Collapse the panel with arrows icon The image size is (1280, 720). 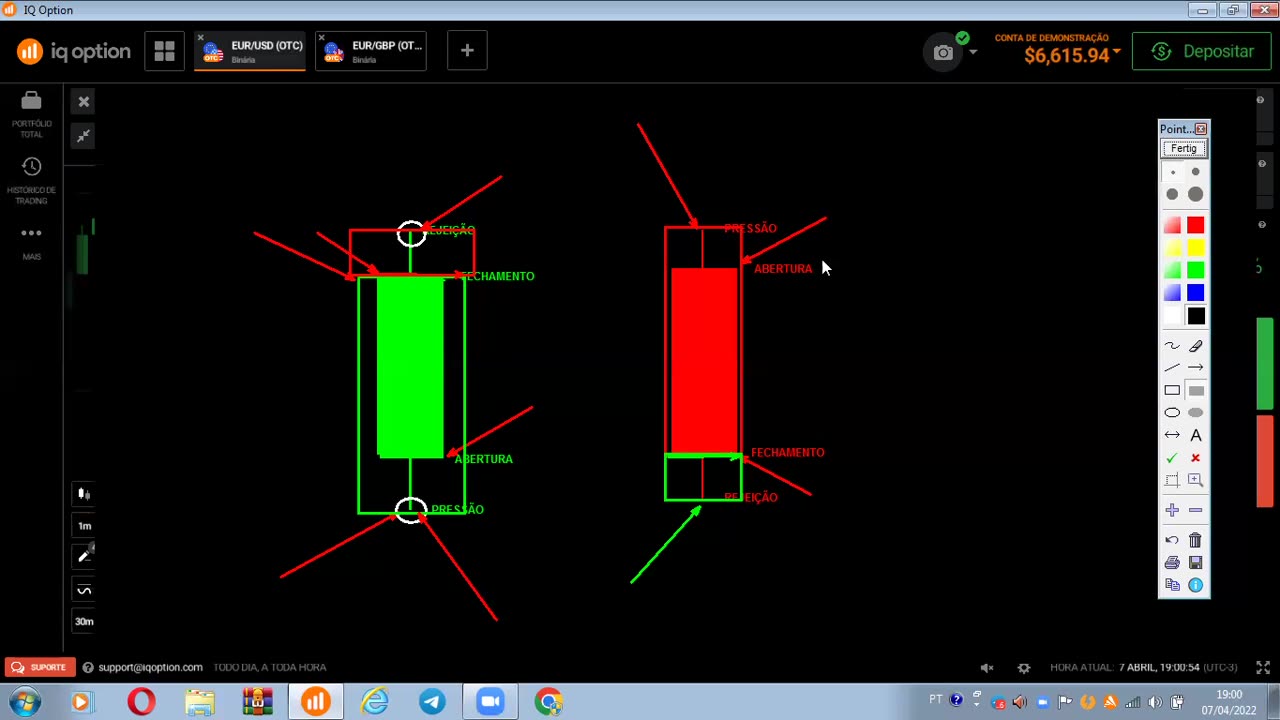pyautogui.click(x=84, y=136)
